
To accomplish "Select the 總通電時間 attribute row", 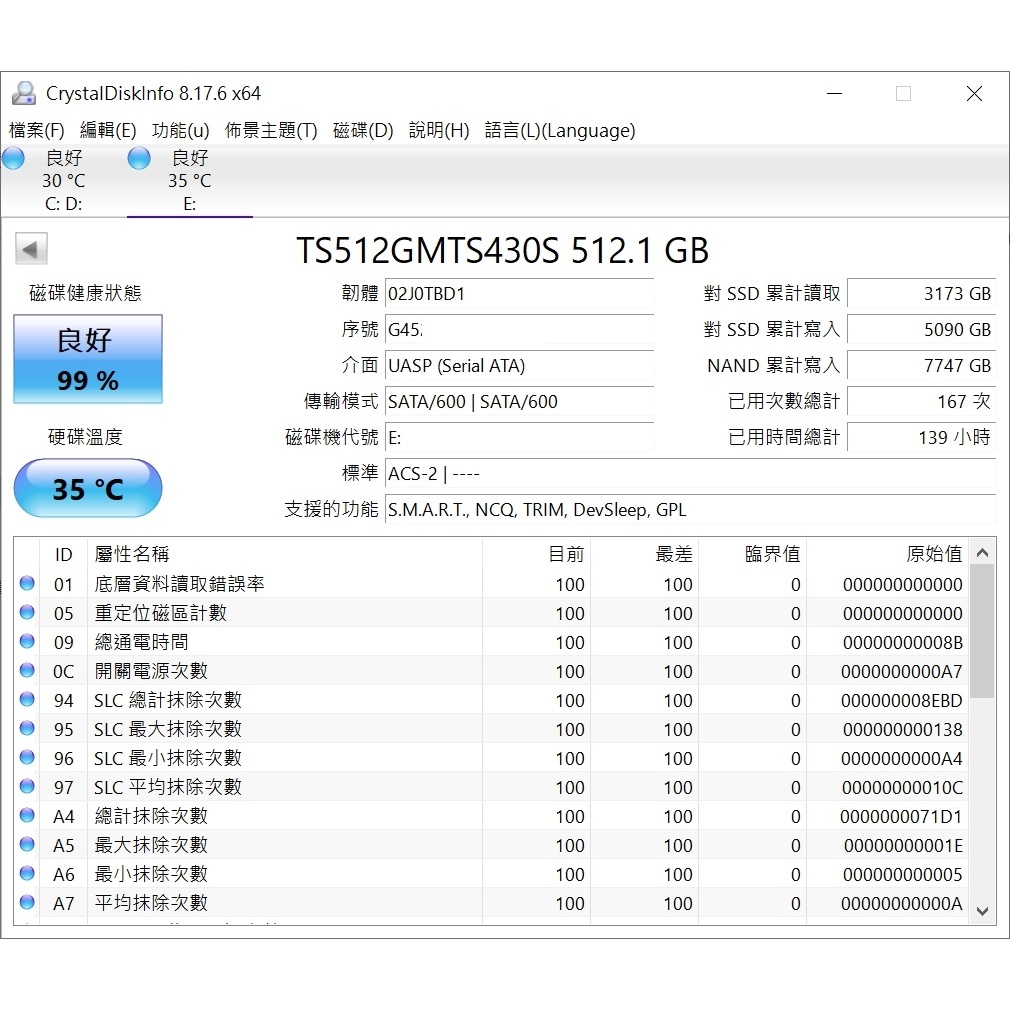I will click(491, 642).
